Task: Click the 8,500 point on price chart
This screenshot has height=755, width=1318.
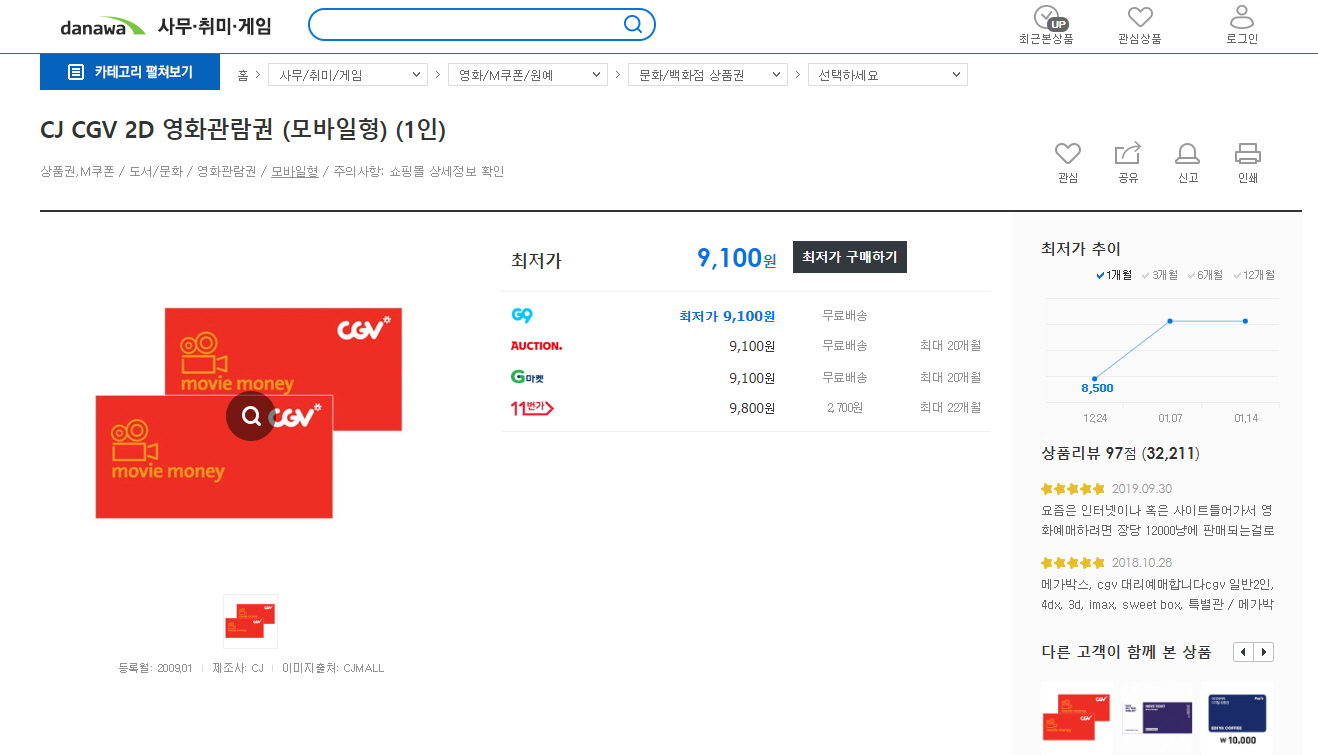Action: coord(1095,379)
